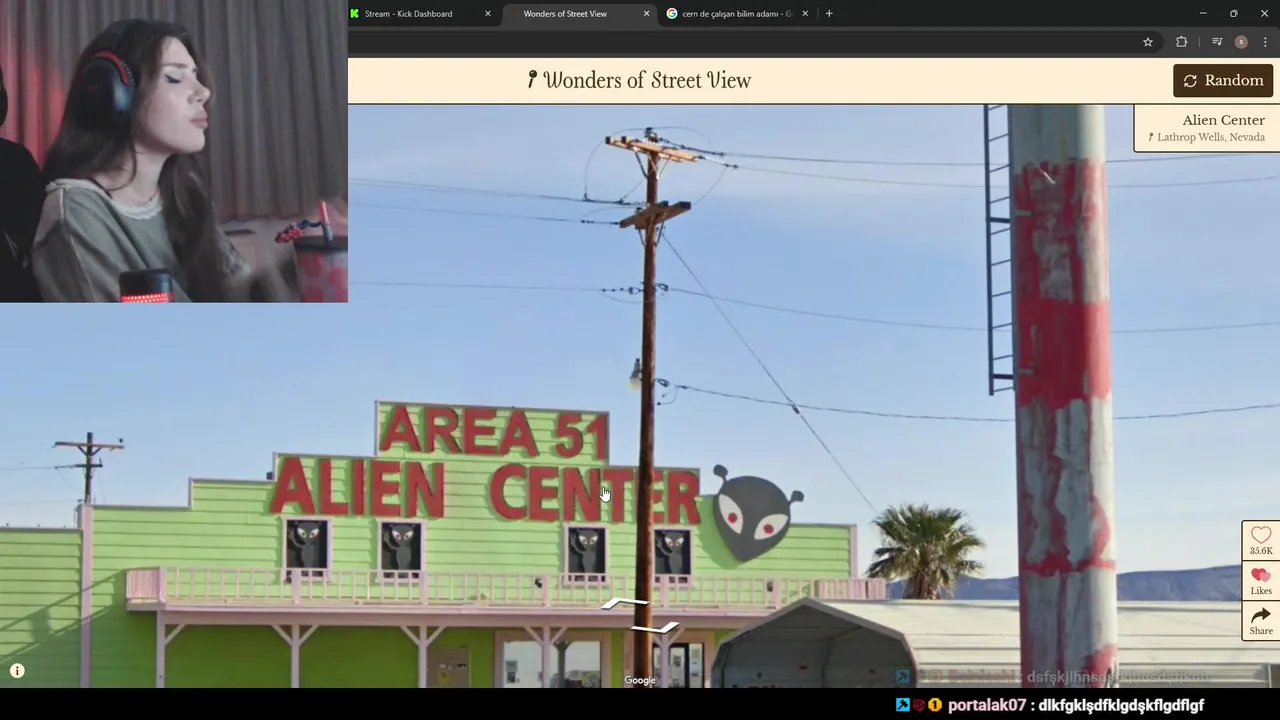Screen dimensions: 1280x720
Task: Select the Wonders of Street View tab
Action: coord(578,14)
